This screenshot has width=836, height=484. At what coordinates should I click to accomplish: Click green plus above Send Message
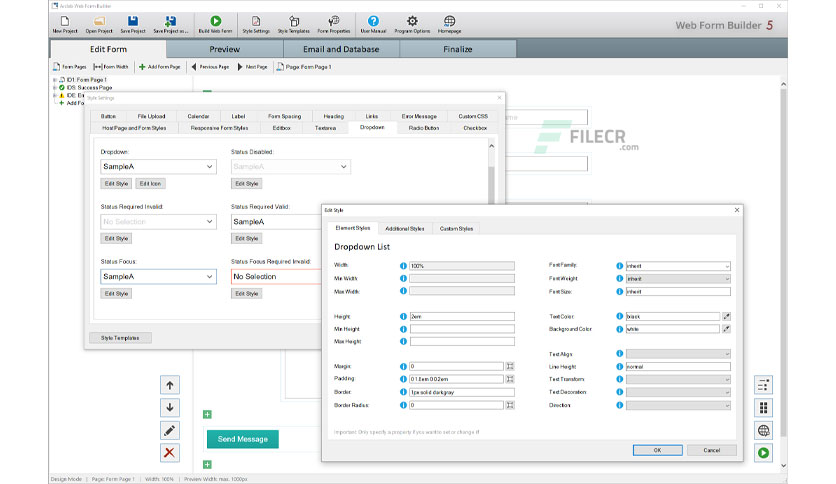[207, 414]
